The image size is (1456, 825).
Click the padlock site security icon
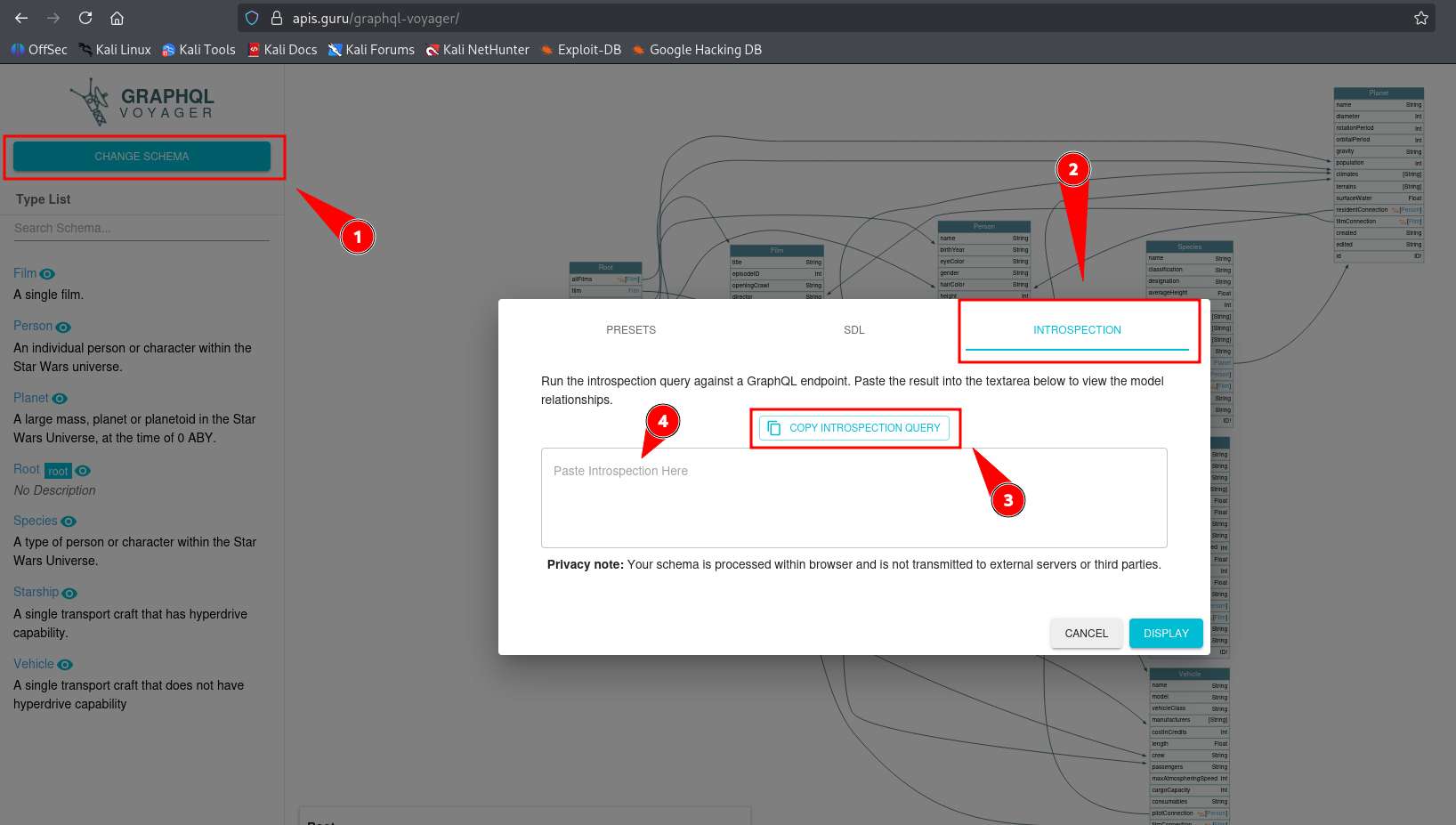click(276, 18)
